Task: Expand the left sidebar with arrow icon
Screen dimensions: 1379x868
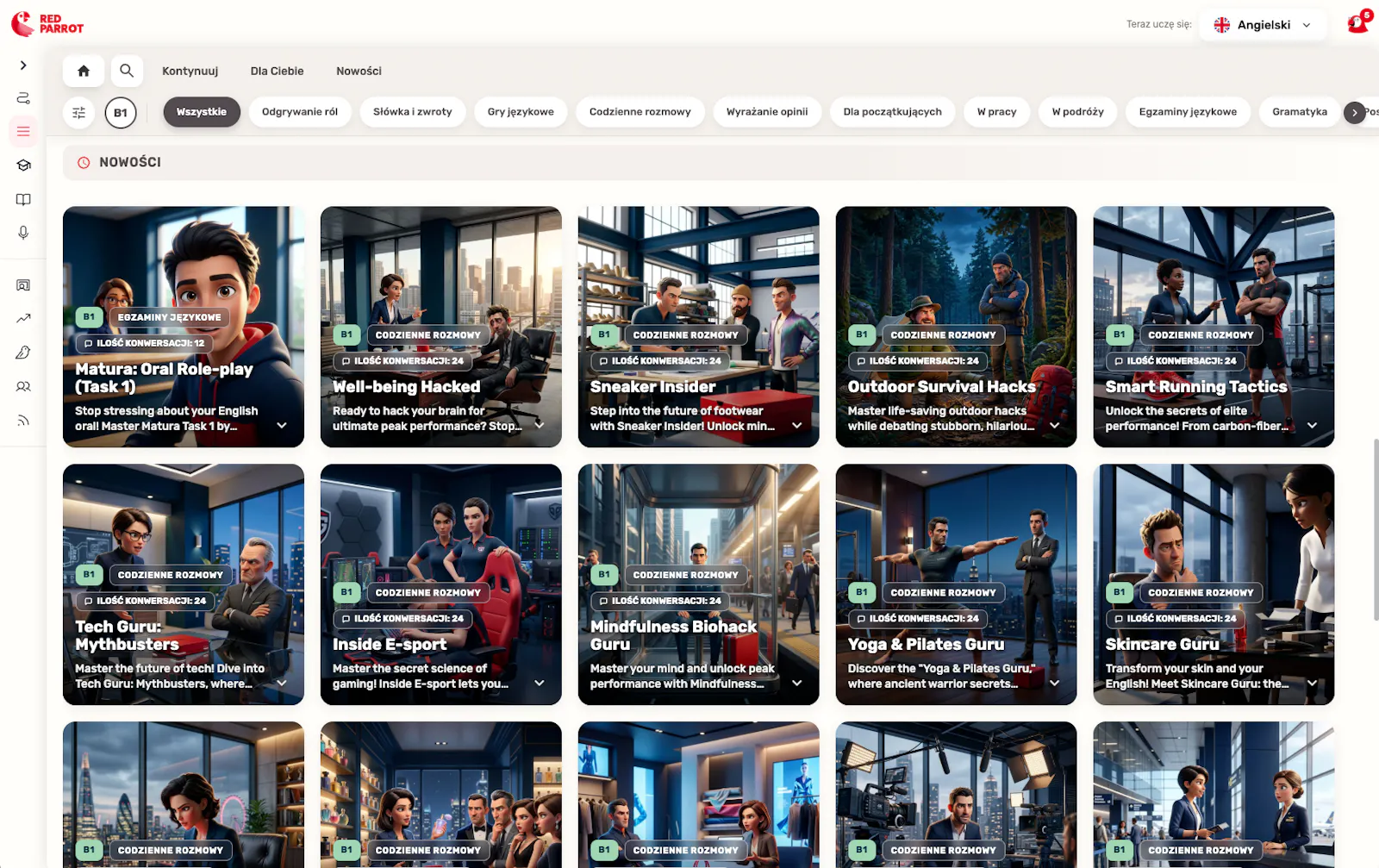Action: pyautogui.click(x=23, y=66)
